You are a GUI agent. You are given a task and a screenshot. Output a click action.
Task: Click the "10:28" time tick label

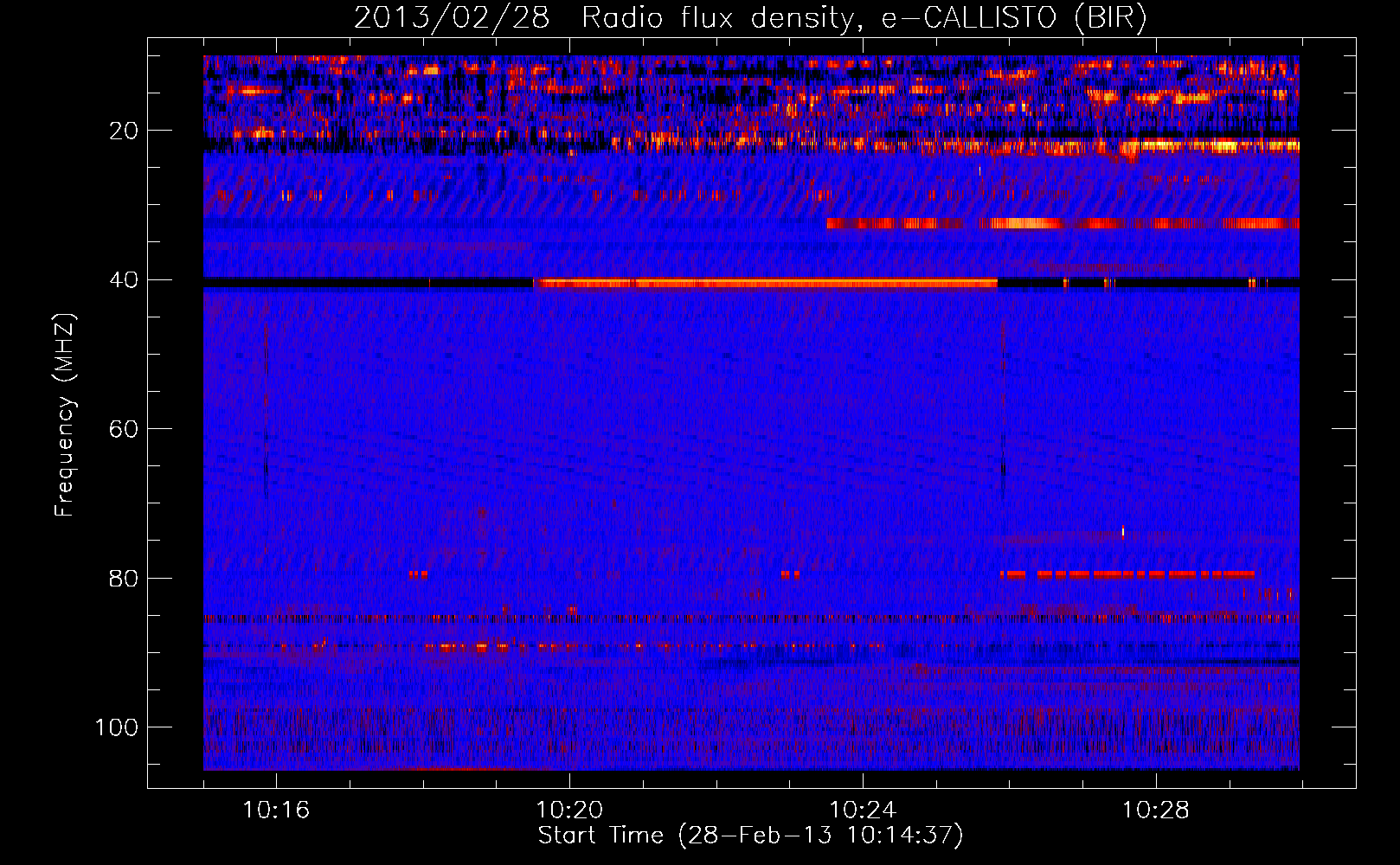[x=1156, y=811]
